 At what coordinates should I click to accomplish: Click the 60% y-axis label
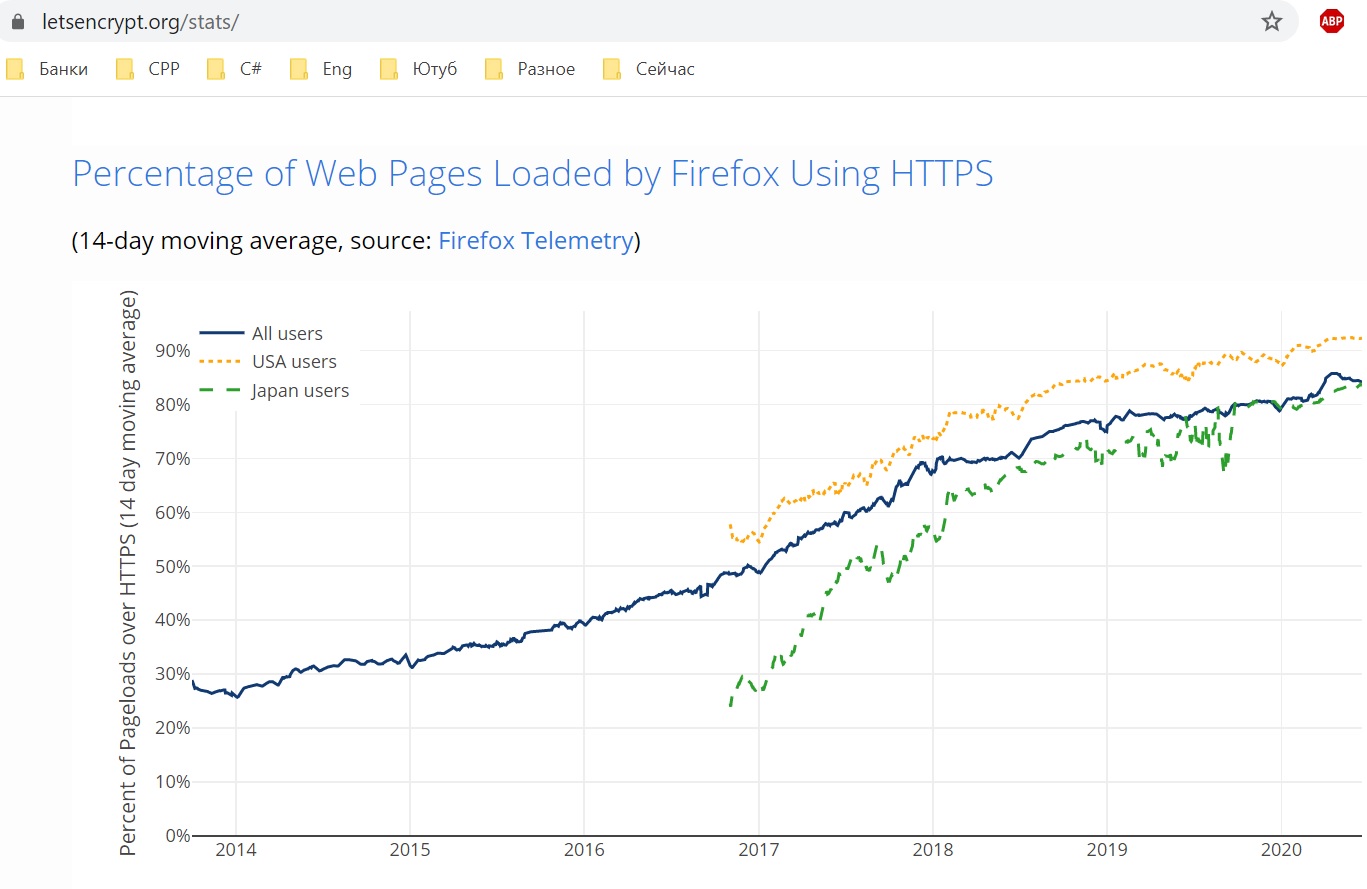coord(171,513)
